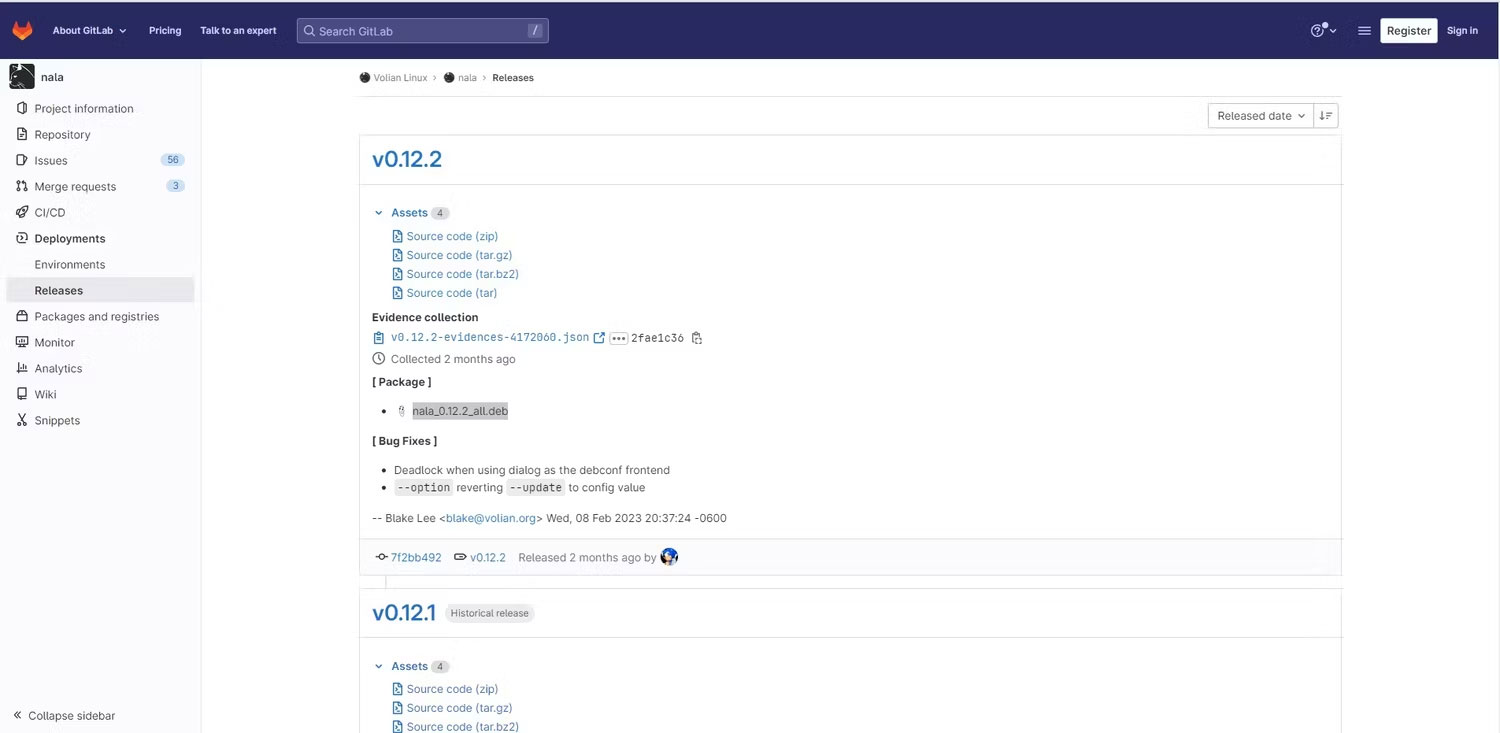The image size is (1500, 733).
Task: Open the v0.12.2 release title
Action: coord(407,159)
